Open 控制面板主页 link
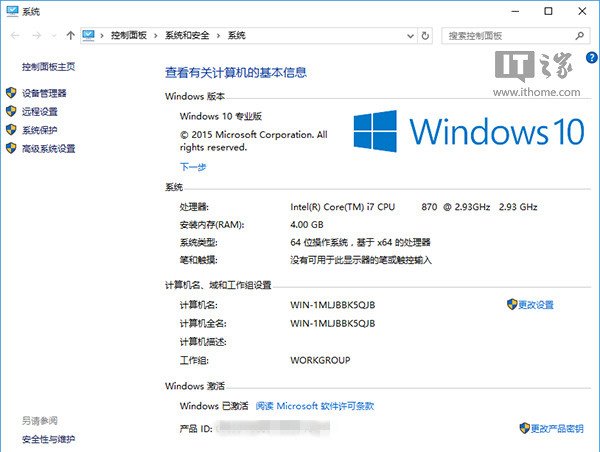 click(x=48, y=67)
